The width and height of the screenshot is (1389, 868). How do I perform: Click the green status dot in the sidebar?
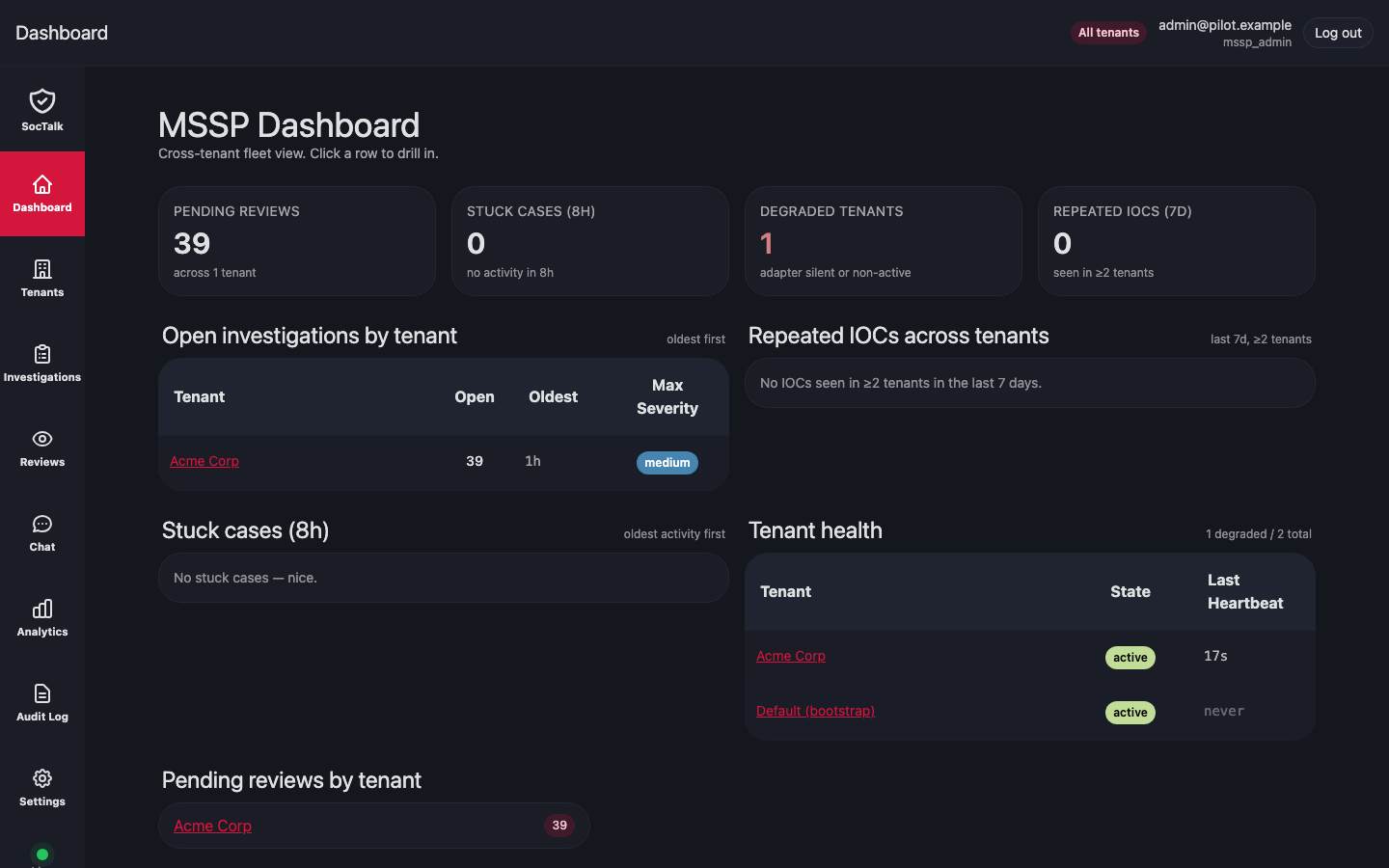(42, 854)
